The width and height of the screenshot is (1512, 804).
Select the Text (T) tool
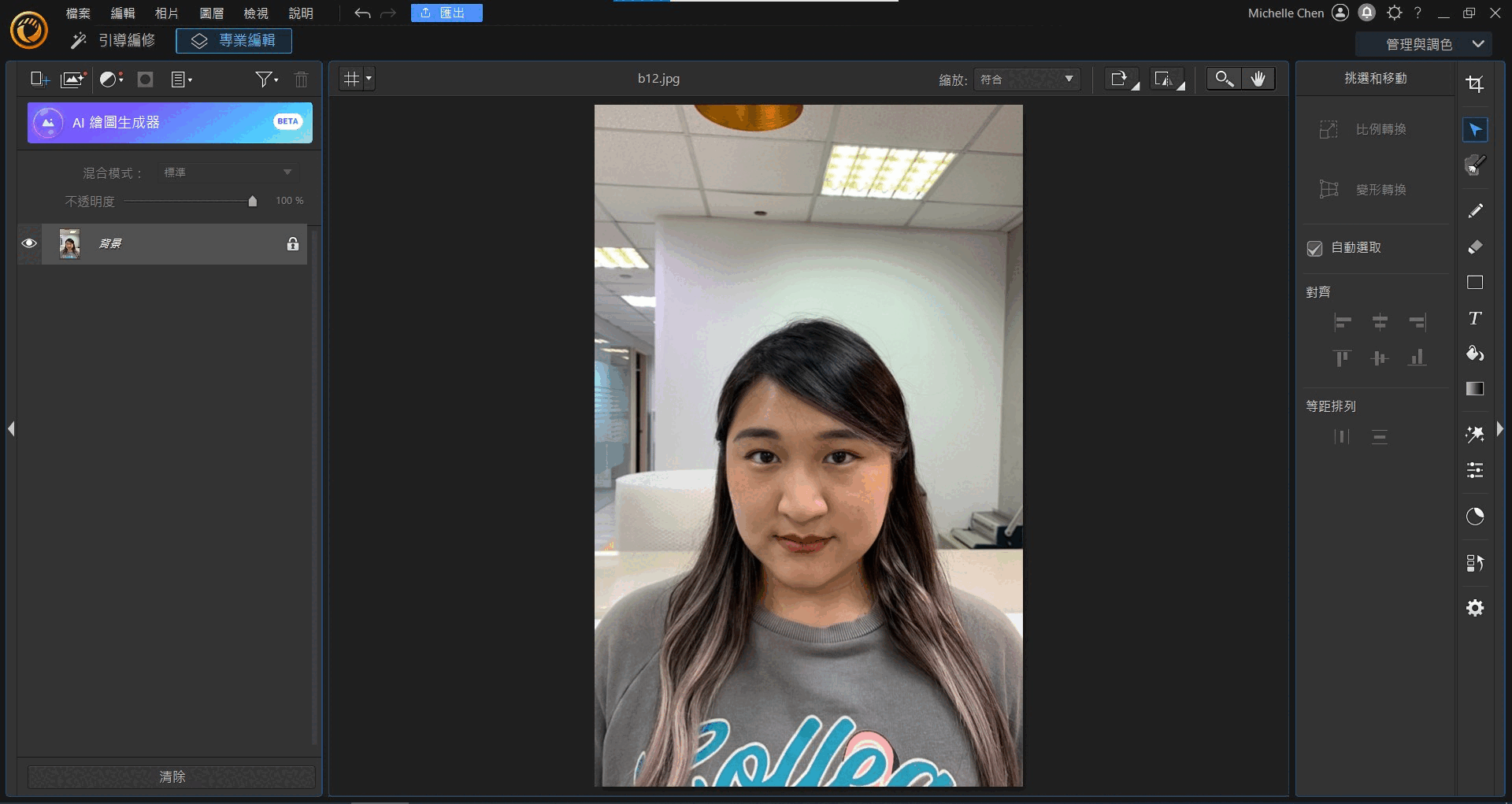click(1475, 318)
